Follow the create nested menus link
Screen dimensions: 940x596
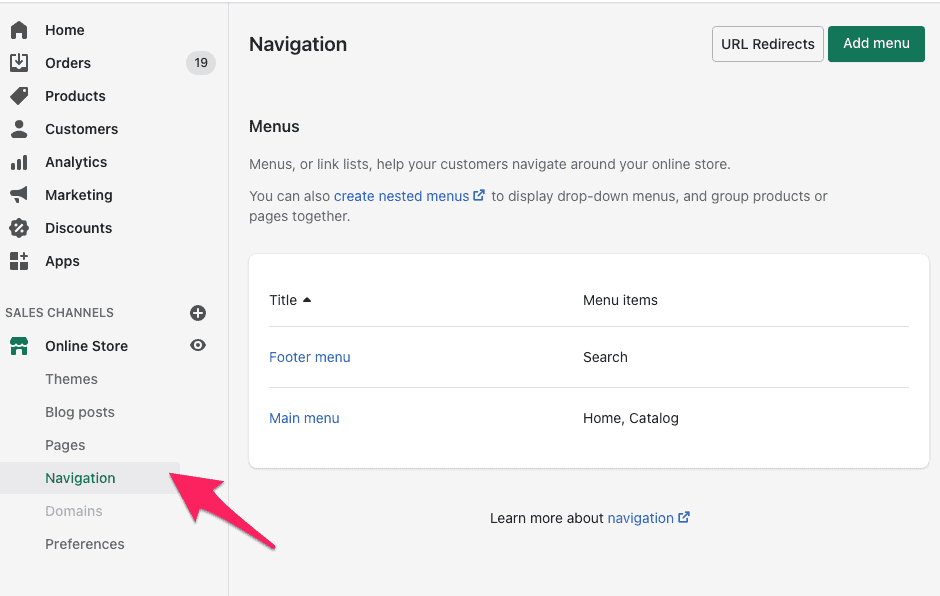point(402,196)
